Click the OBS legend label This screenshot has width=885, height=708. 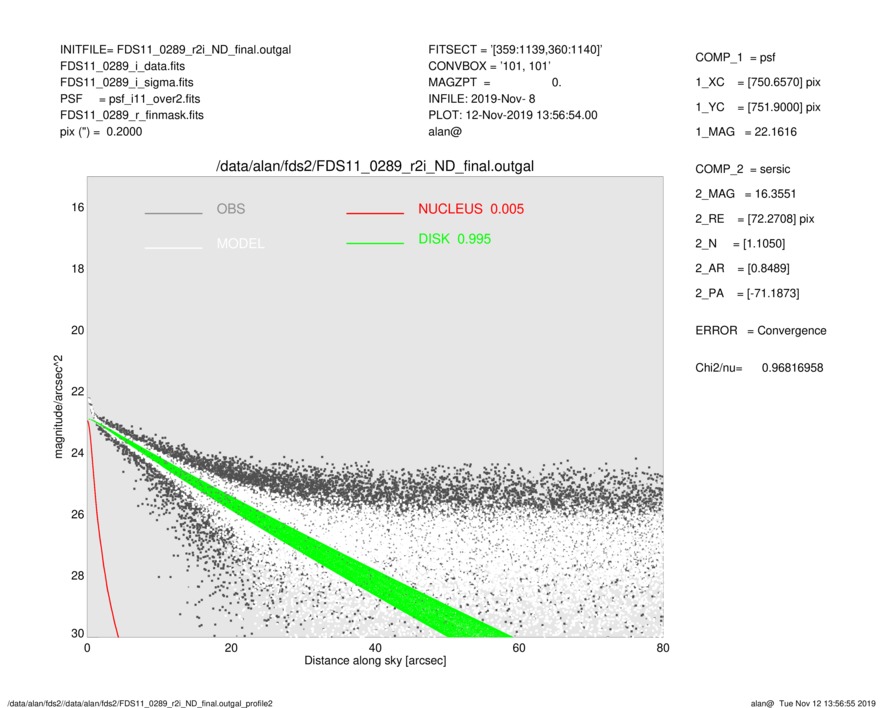click(x=231, y=209)
